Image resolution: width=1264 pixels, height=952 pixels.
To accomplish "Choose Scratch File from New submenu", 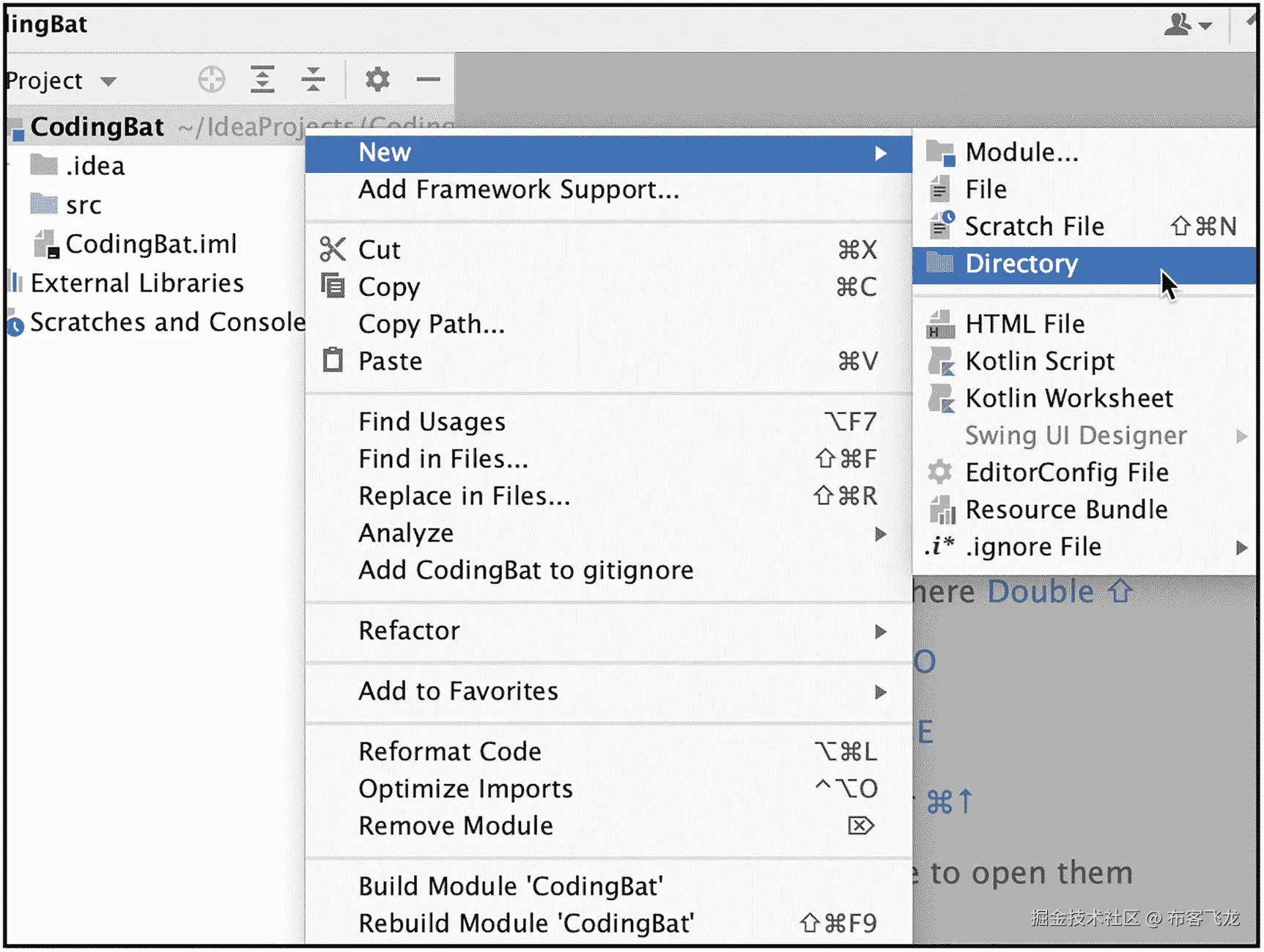I will pyautogui.click(x=1034, y=226).
